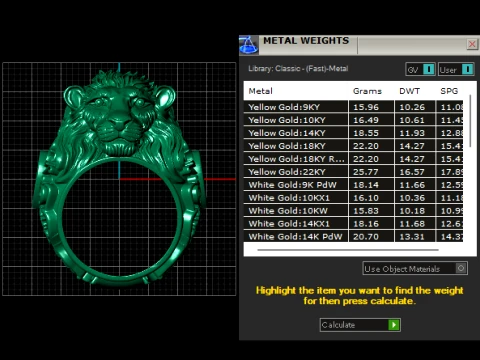480x360 pixels.
Task: Click the 11.93 DWT value
Action: click(412, 133)
